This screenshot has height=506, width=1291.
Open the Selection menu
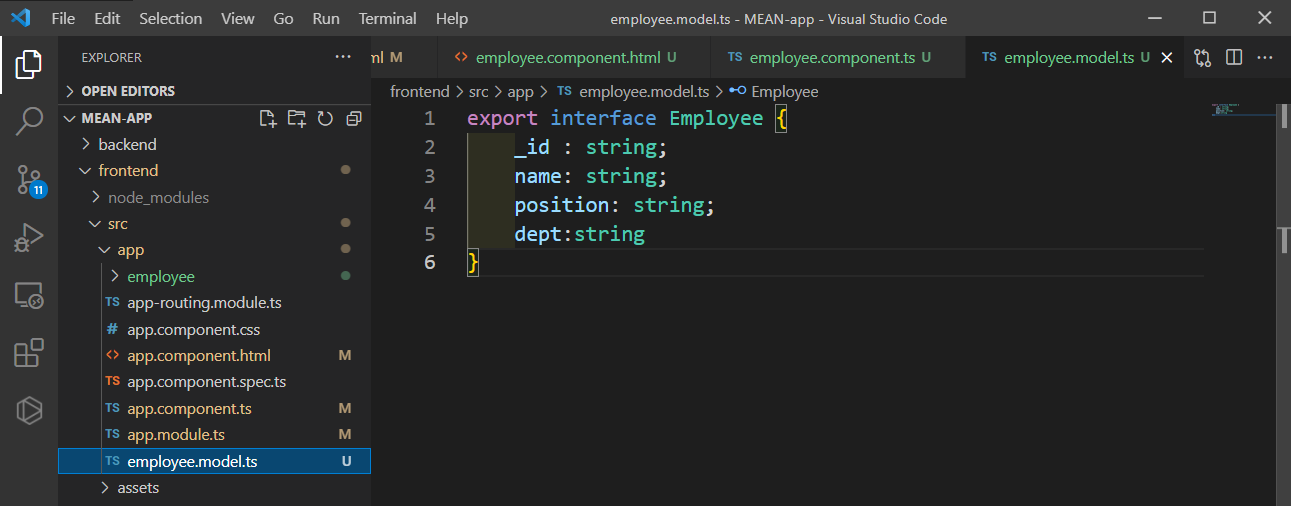coord(170,18)
